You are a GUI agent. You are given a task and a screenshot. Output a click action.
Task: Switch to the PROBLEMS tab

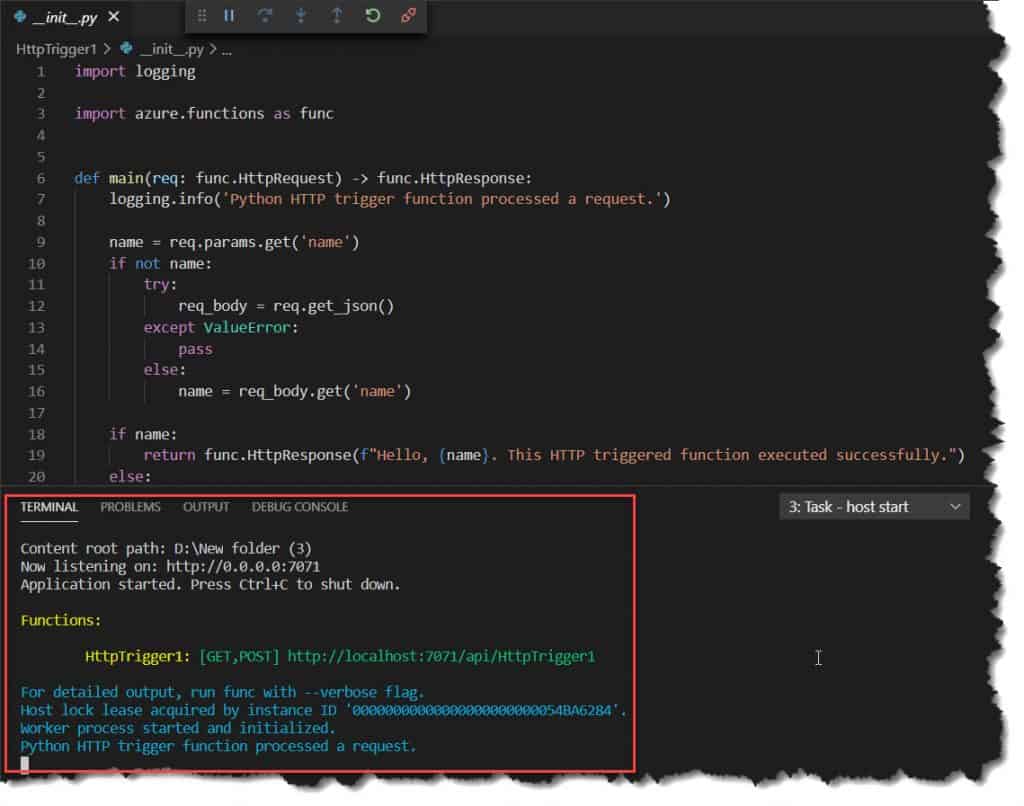[x=130, y=507]
